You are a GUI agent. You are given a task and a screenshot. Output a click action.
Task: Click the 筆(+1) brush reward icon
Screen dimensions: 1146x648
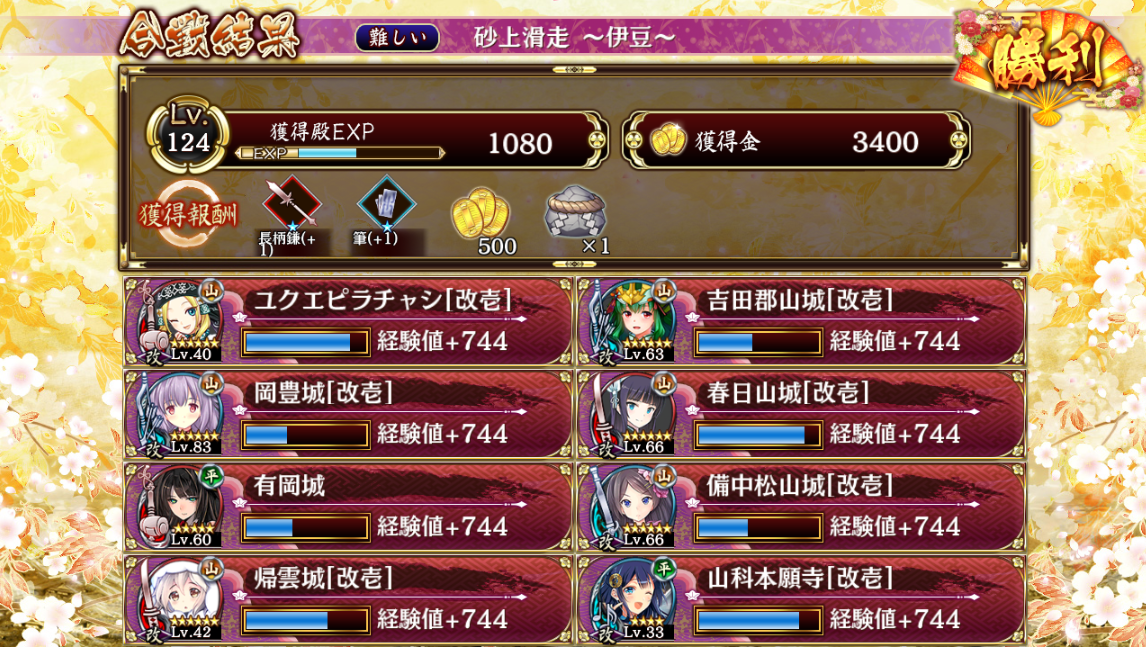point(387,202)
